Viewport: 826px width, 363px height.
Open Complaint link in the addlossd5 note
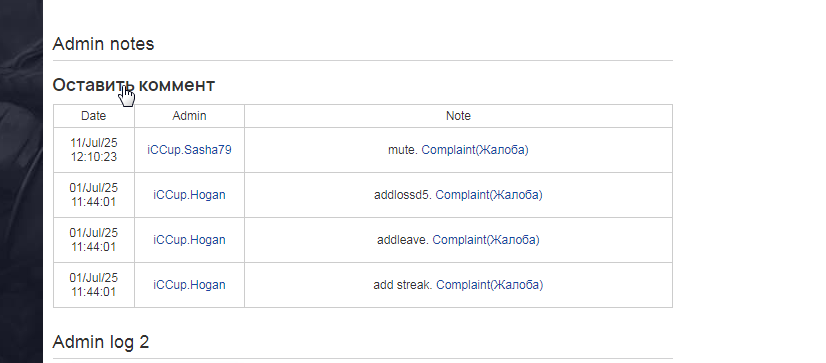click(x=489, y=195)
